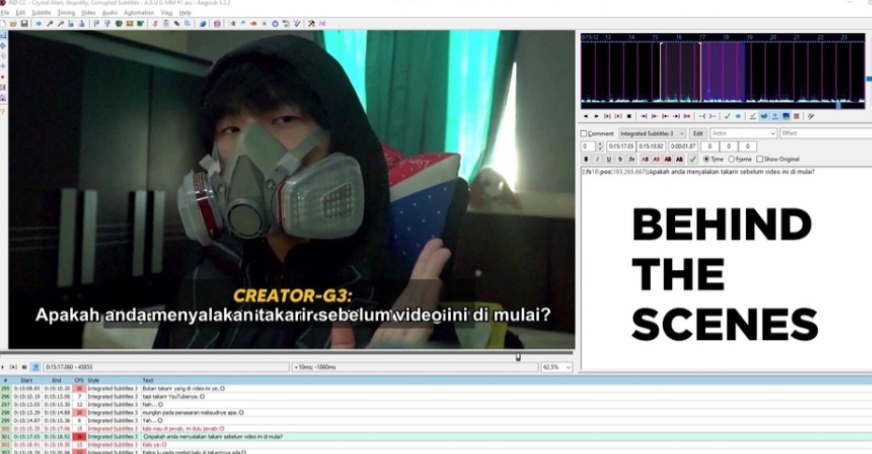The width and height of the screenshot is (872, 454).
Task: Click the Shift Times toolbar icon
Action: 232,24
